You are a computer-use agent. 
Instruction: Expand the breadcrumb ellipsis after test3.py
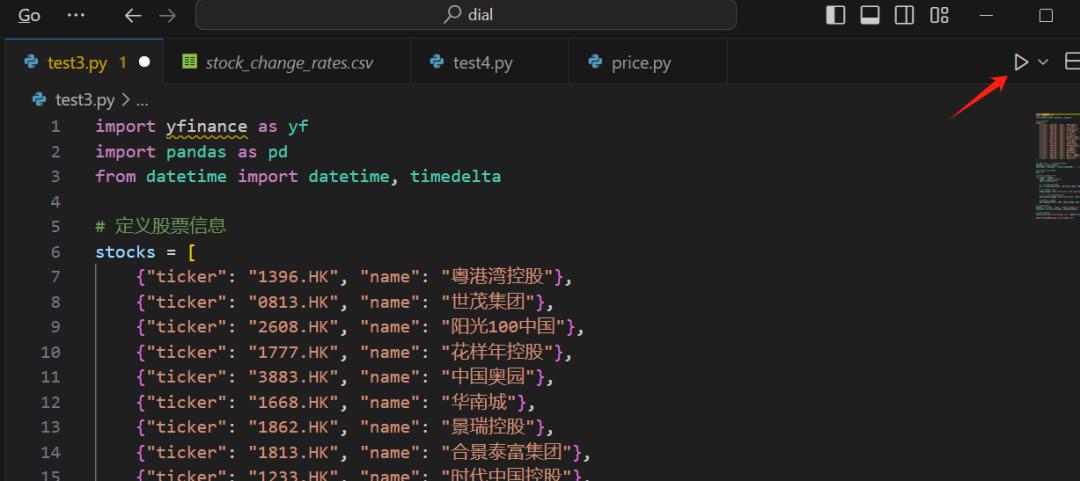(142, 99)
